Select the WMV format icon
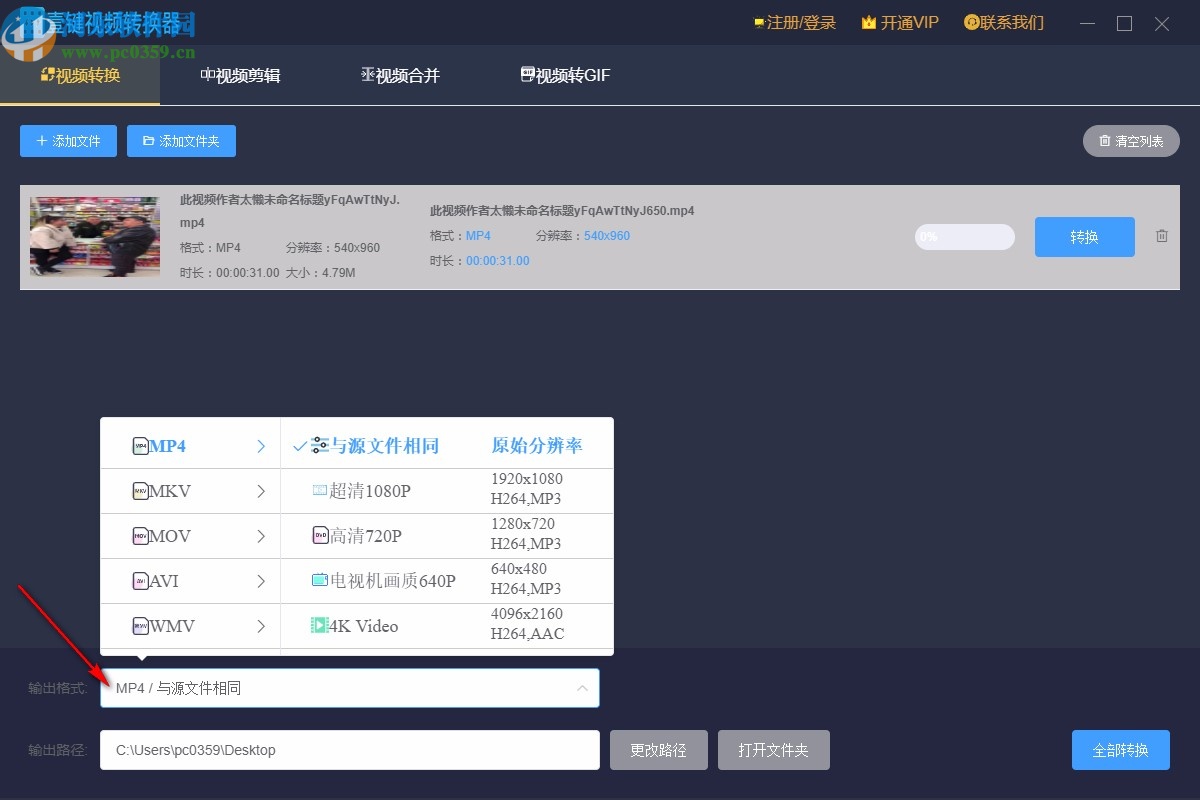This screenshot has height=800, width=1200. pos(140,625)
